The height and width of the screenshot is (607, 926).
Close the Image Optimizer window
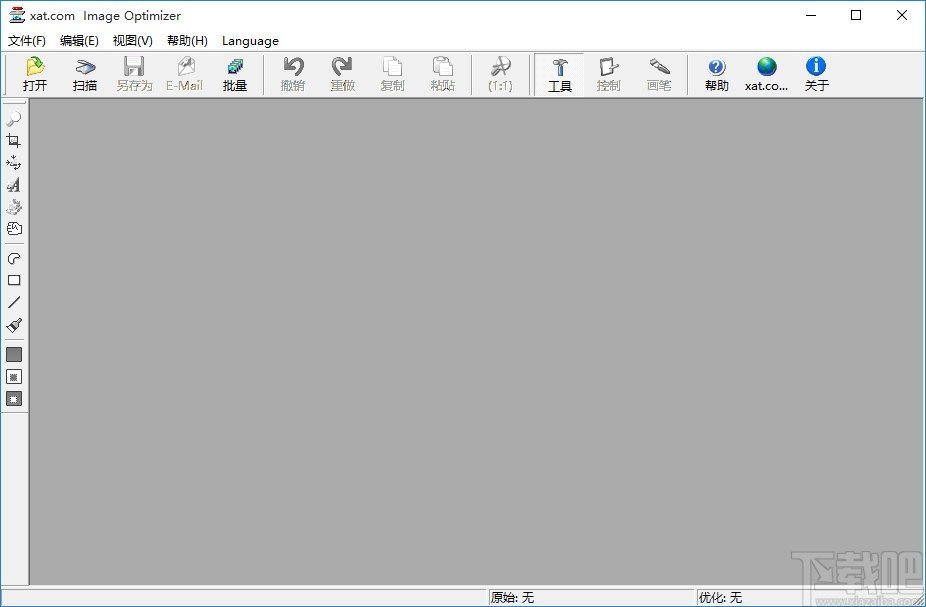(x=902, y=15)
